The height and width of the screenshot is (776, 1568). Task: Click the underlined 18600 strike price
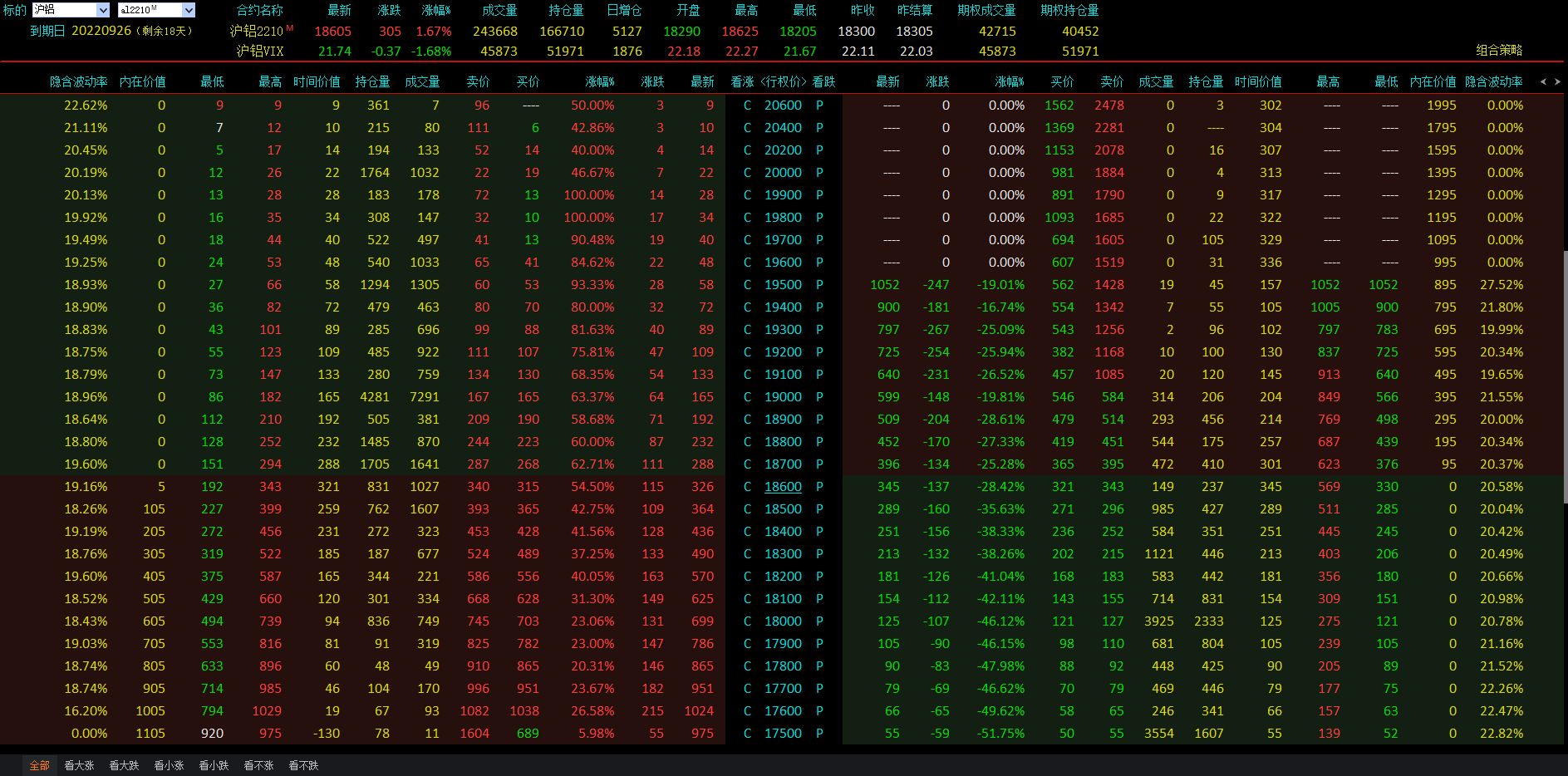tap(783, 487)
